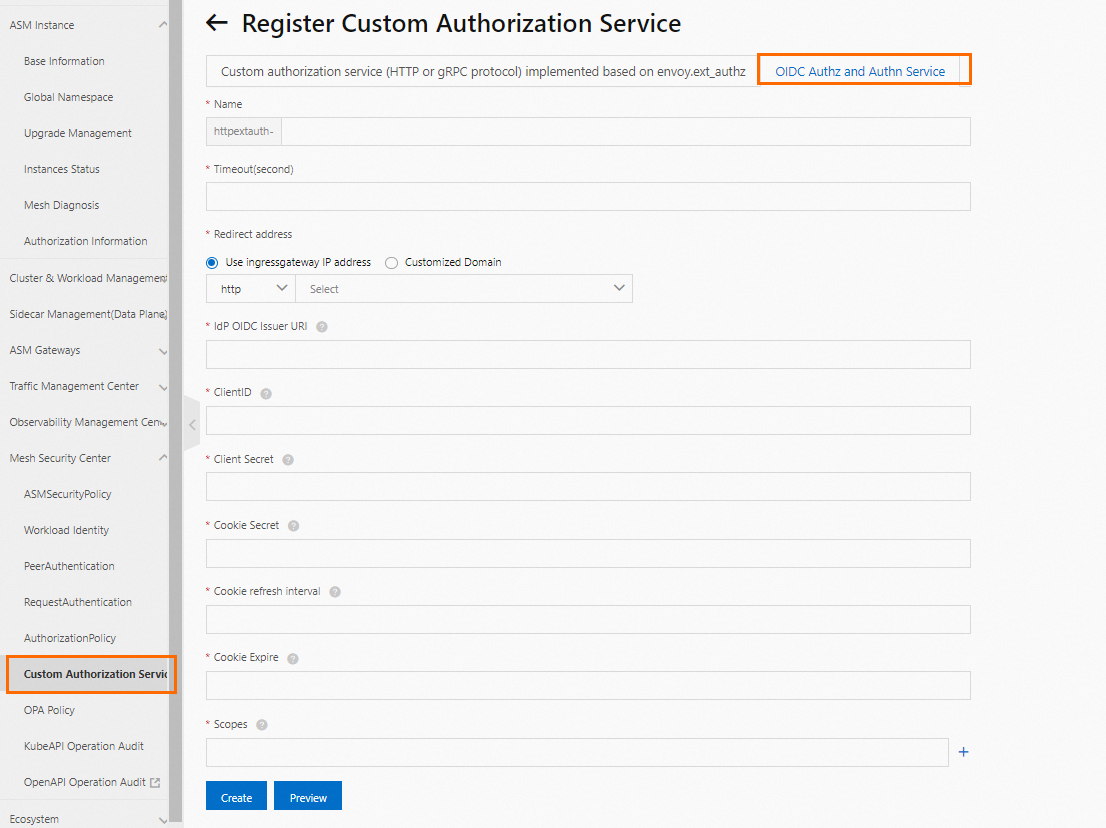Open Global Namespace menu item
Image resolution: width=1106 pixels, height=828 pixels.
click(68, 97)
